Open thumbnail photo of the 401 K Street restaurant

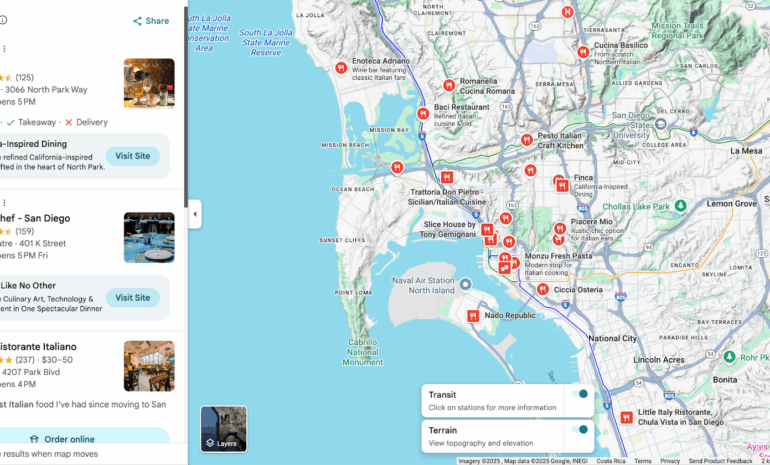pyautogui.click(x=149, y=237)
